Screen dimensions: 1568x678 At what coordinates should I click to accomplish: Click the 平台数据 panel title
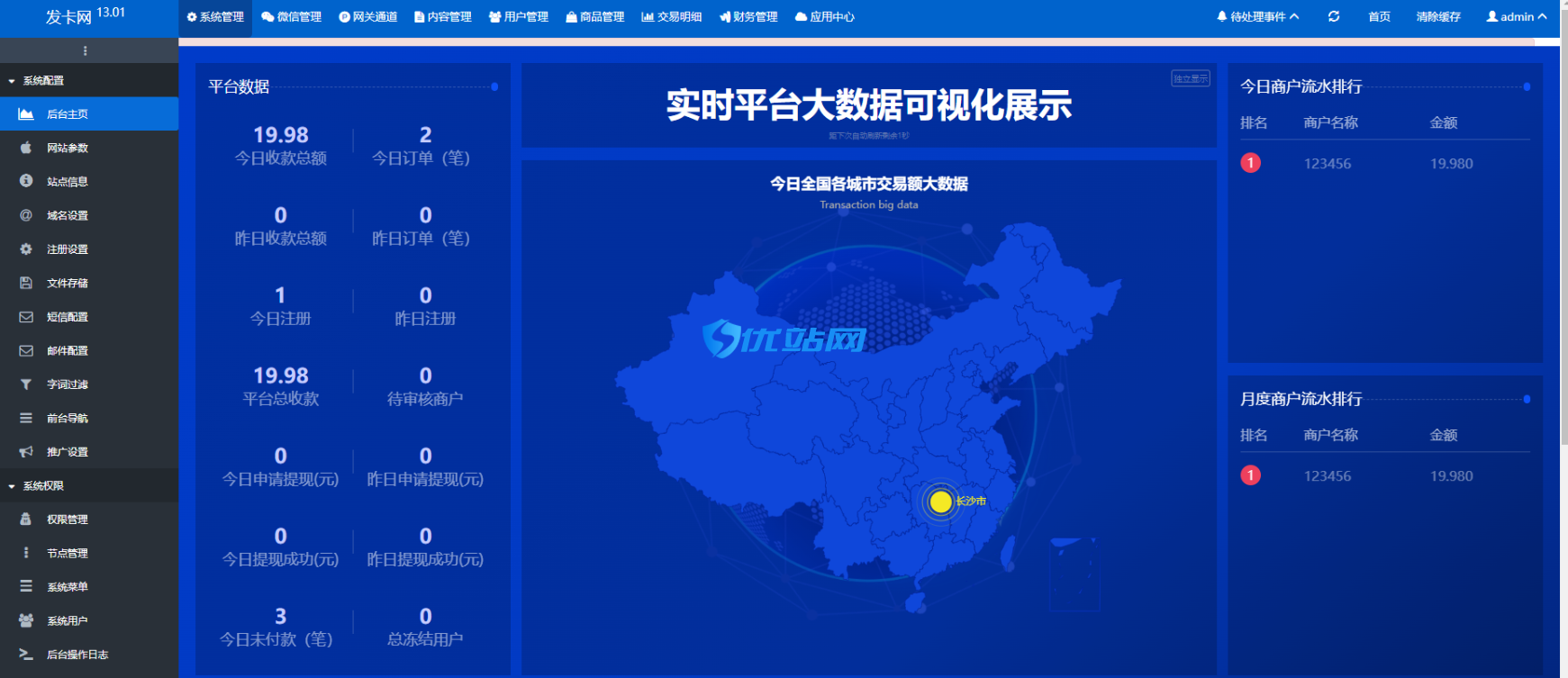tap(239, 87)
